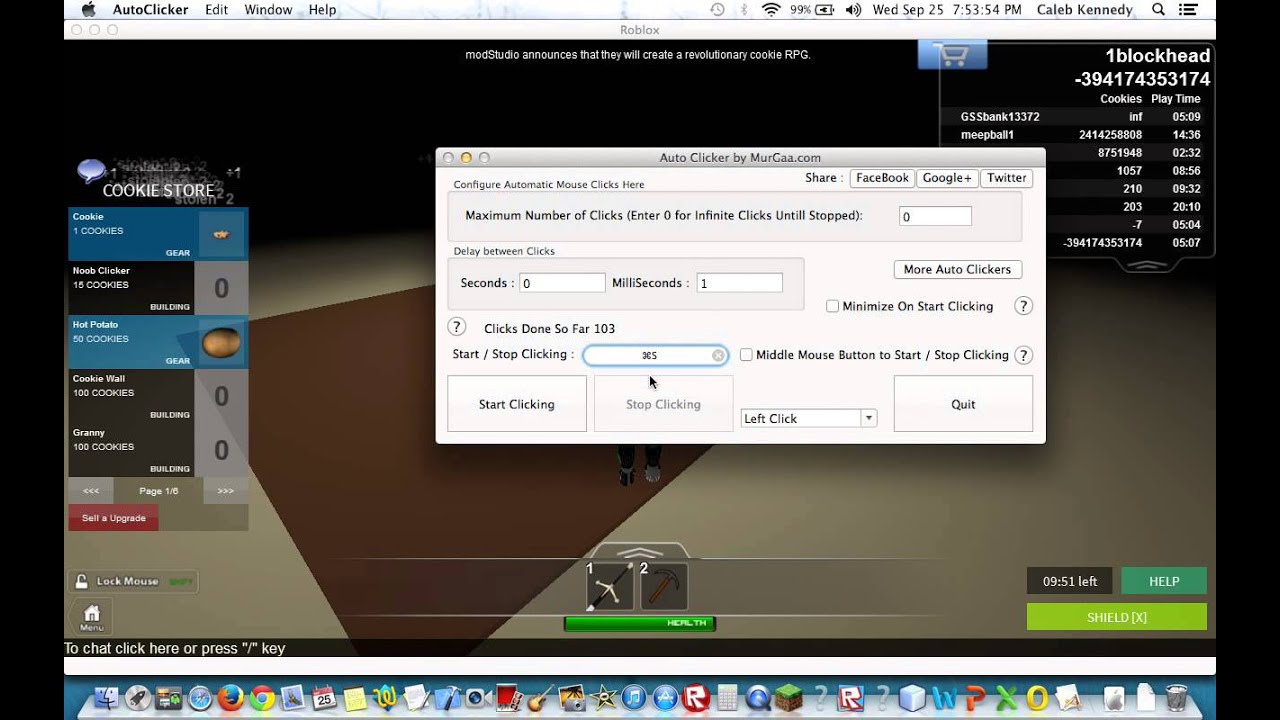Viewport: 1280px width, 720px height.
Task: Open Caleb Kennedy user menu
Action: pos(1086,10)
